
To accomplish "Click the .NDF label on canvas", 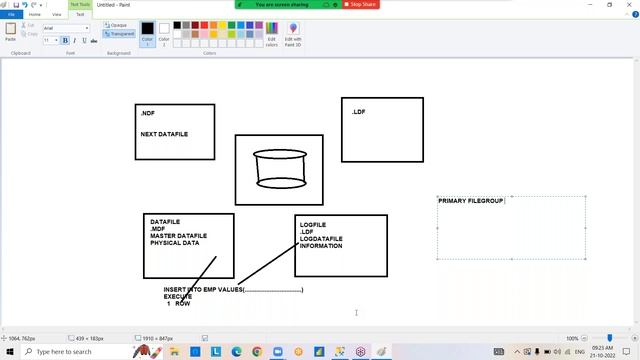I will (148, 113).
